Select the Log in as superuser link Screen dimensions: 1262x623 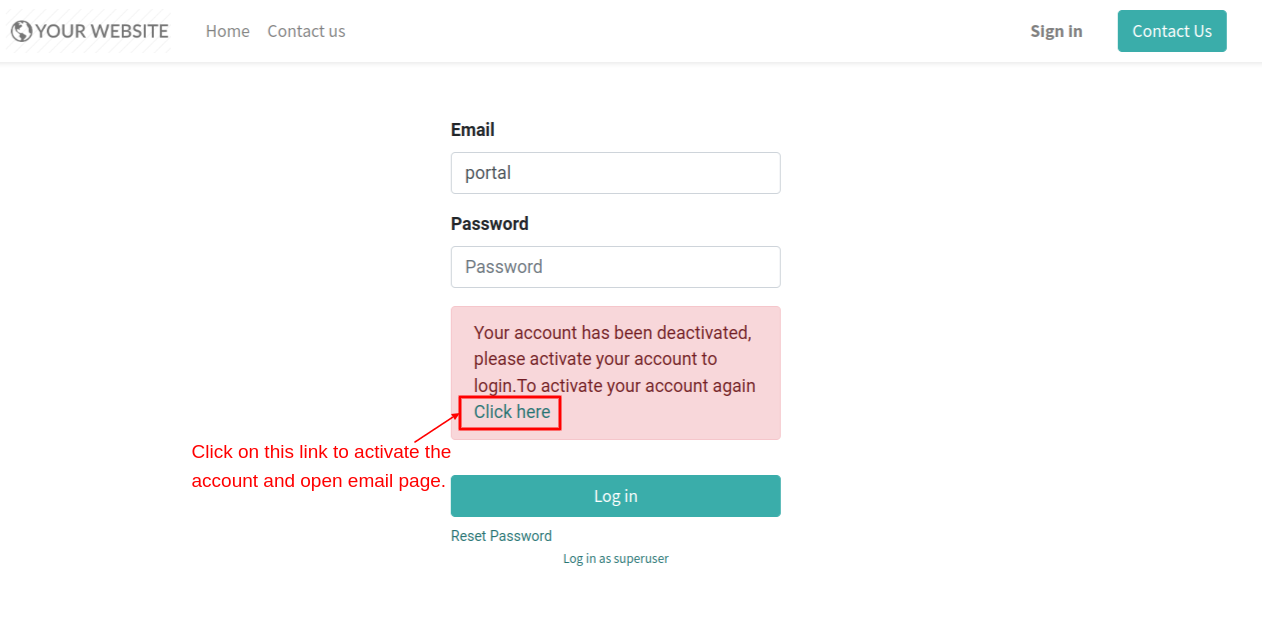616,559
